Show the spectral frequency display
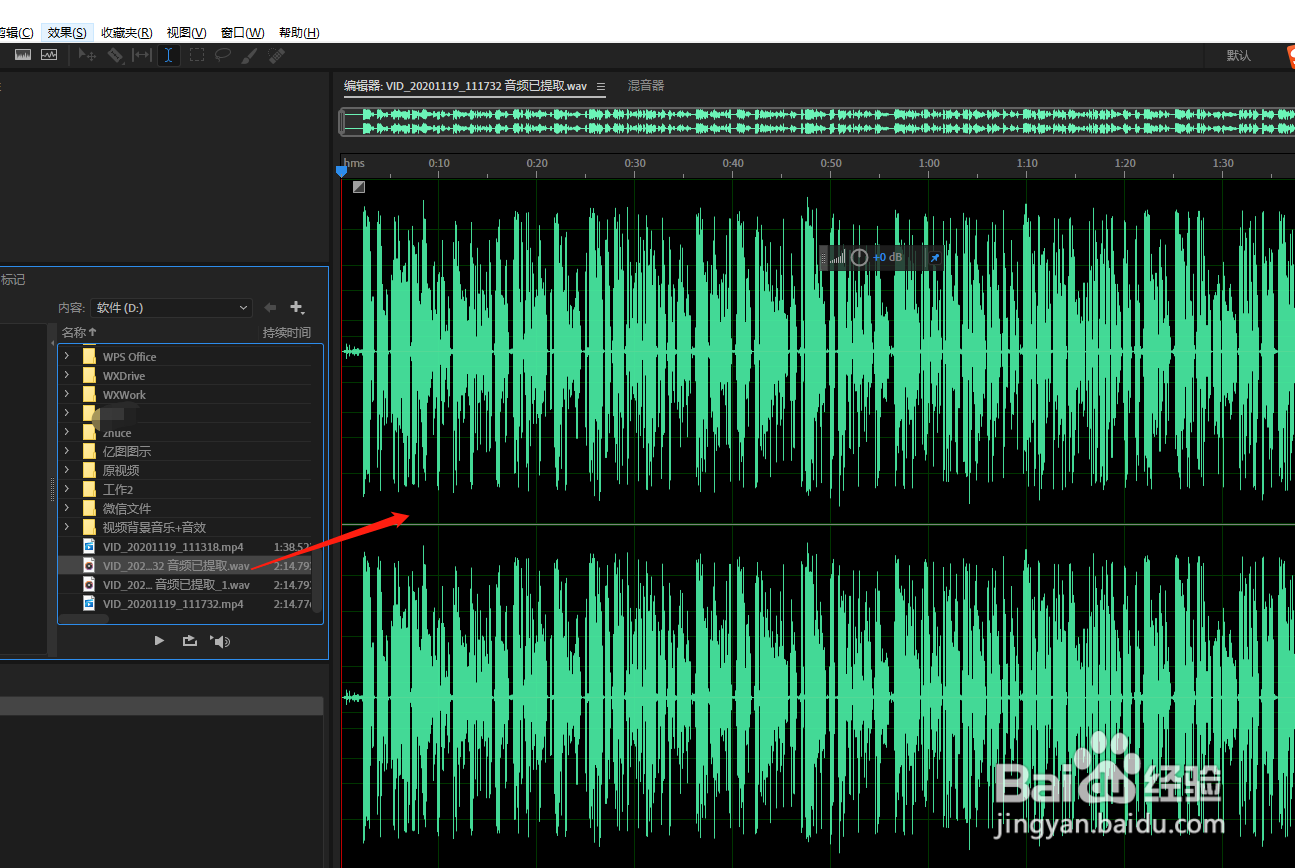Viewport: 1295px width, 868px height. [22, 55]
